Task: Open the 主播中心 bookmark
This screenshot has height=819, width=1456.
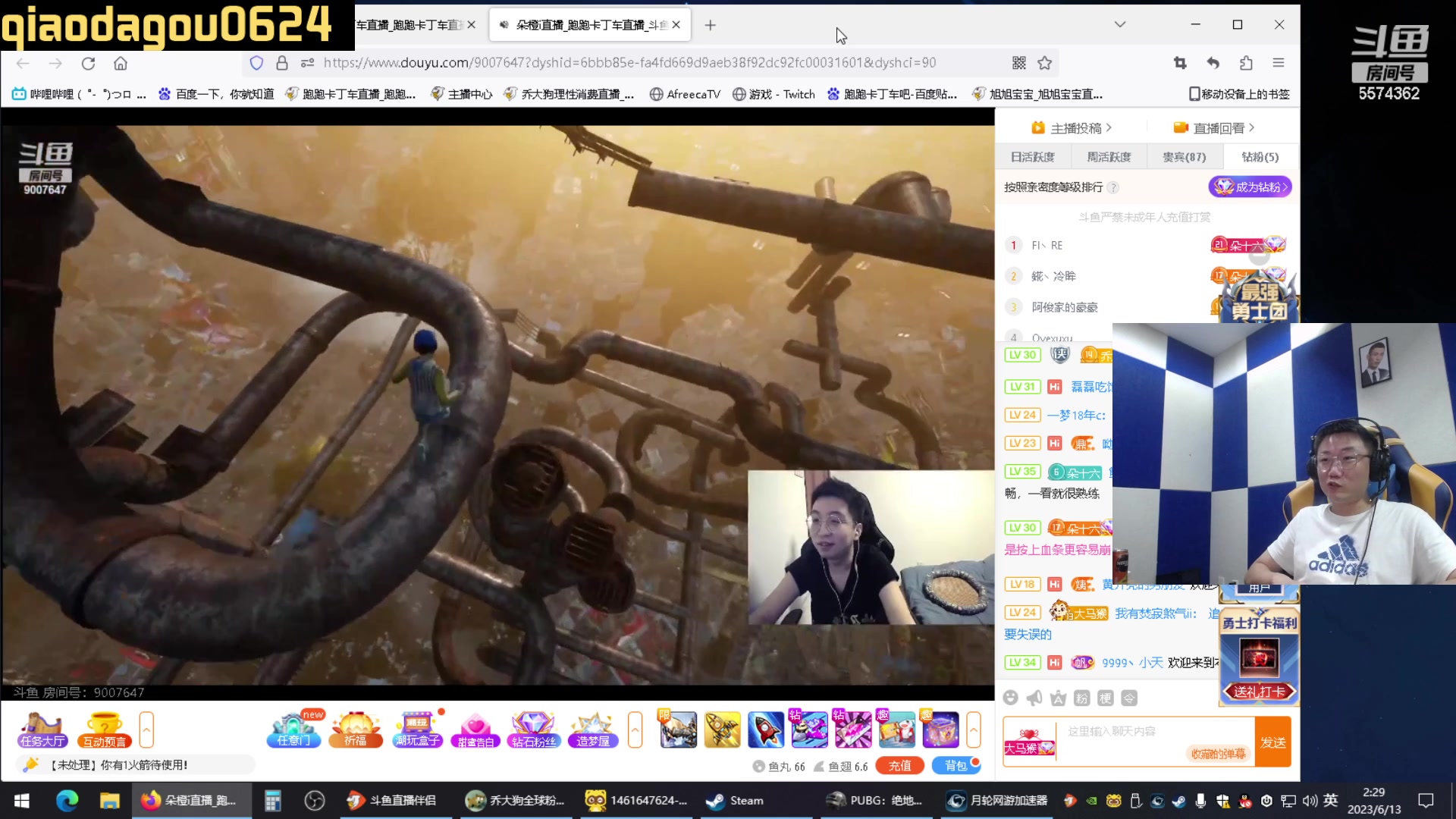Action: point(461,94)
